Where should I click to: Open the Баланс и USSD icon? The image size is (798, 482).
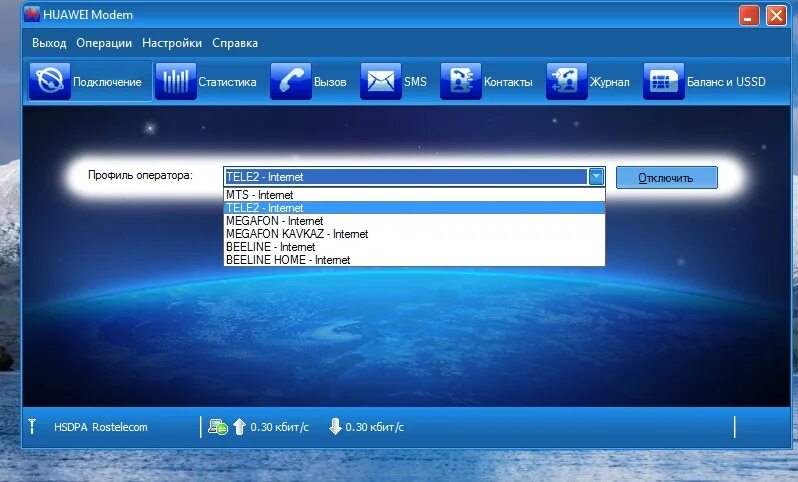[664, 81]
